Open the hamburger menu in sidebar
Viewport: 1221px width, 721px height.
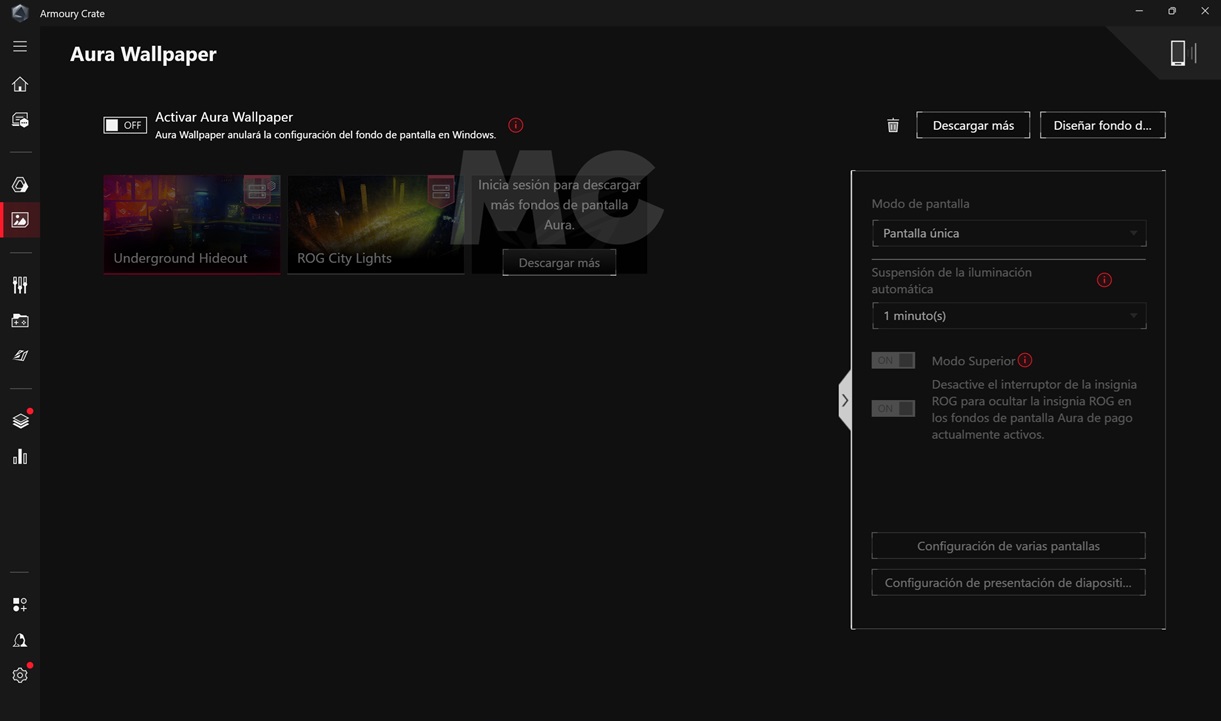pyautogui.click(x=20, y=46)
